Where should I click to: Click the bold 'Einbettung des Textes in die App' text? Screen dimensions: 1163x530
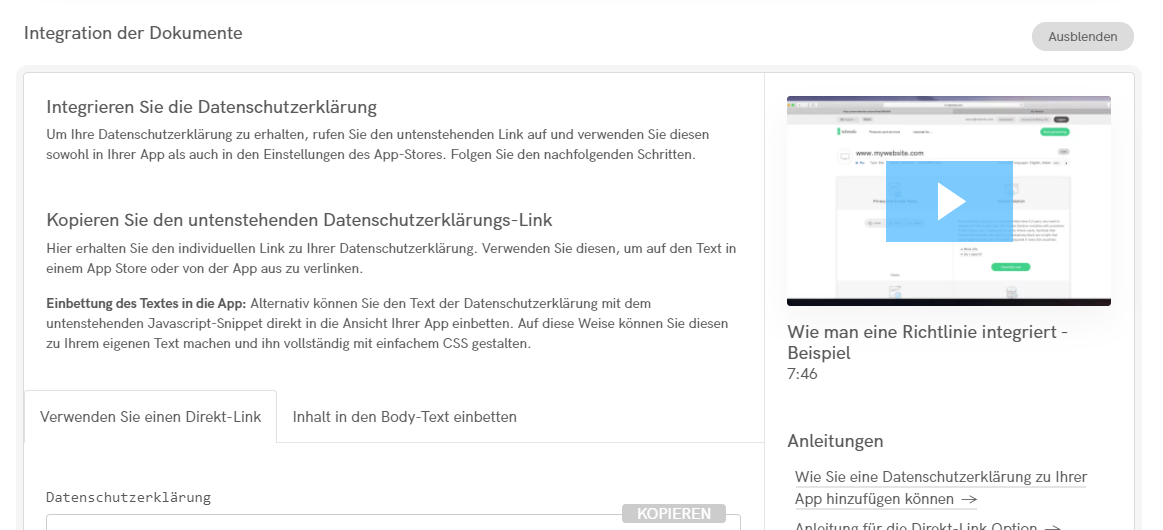click(146, 303)
